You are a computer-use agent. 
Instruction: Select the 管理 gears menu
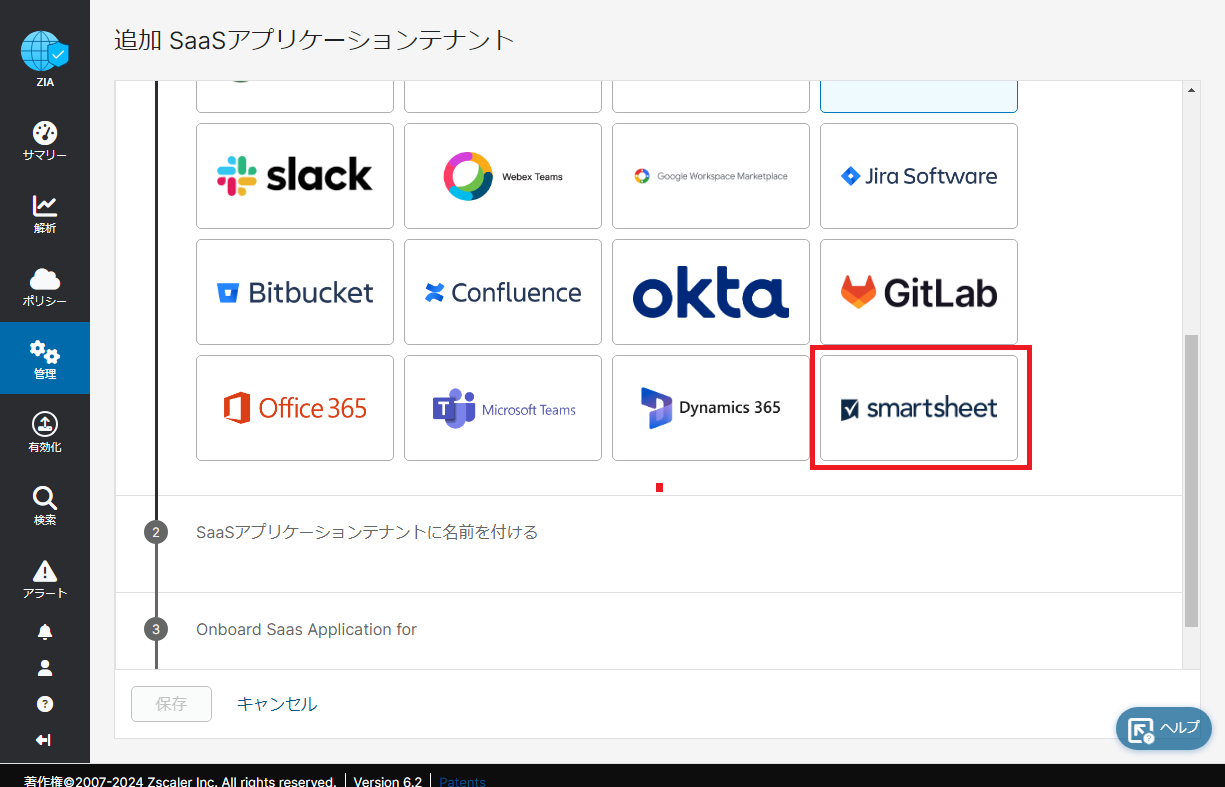pos(45,358)
